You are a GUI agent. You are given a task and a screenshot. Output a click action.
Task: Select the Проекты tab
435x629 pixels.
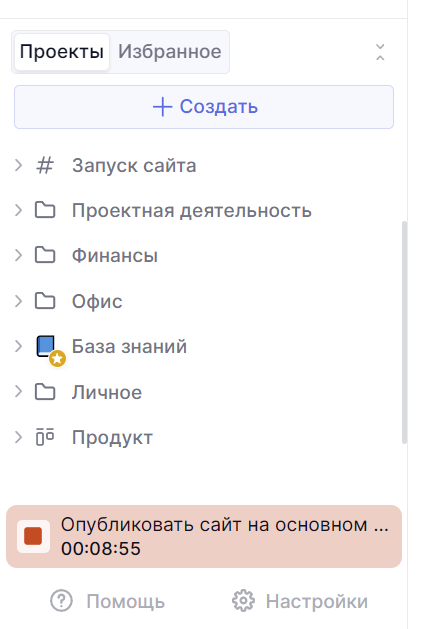click(x=62, y=52)
